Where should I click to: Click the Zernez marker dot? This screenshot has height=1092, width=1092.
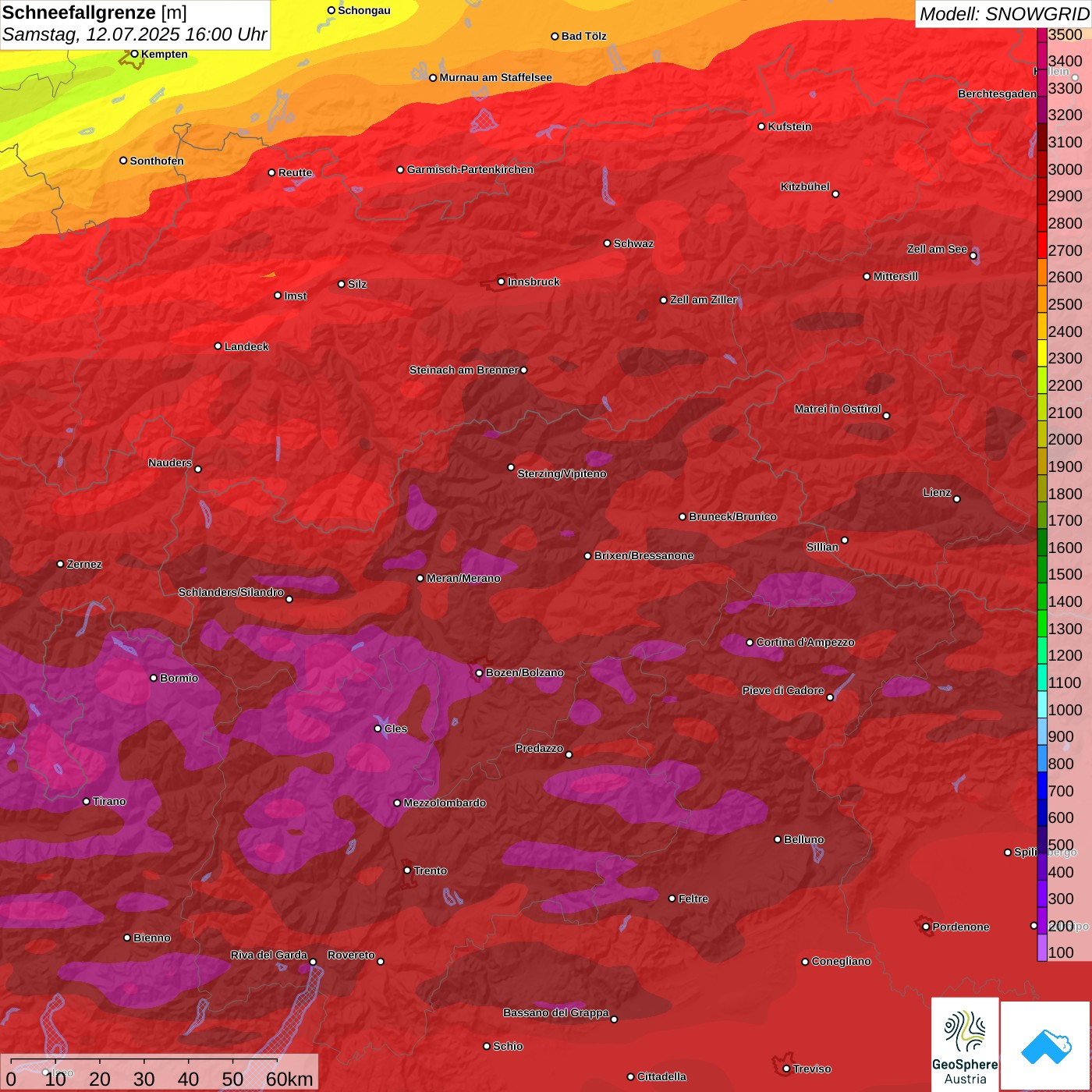61,564
